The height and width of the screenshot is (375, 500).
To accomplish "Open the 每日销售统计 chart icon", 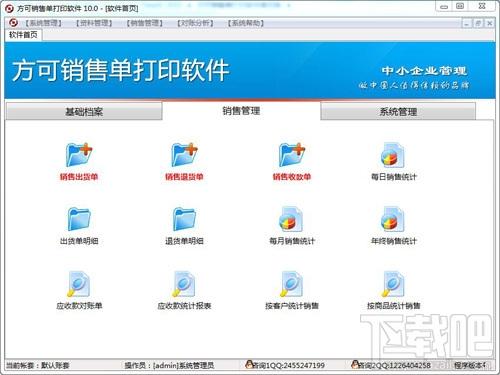I will pos(393,155).
